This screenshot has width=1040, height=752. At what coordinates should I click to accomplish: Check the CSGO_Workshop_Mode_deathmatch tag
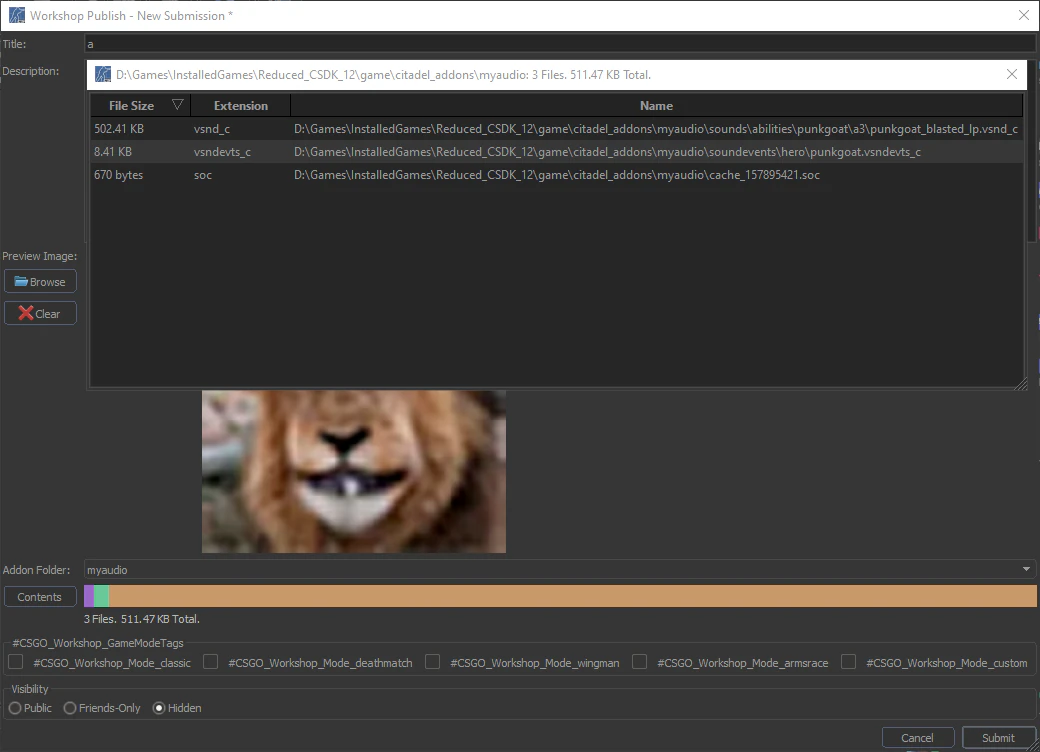pyautogui.click(x=211, y=662)
